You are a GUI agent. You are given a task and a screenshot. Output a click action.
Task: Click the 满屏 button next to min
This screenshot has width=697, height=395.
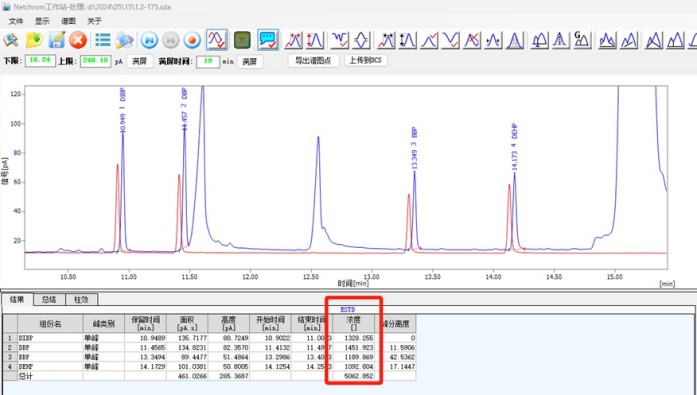pyautogui.click(x=249, y=62)
